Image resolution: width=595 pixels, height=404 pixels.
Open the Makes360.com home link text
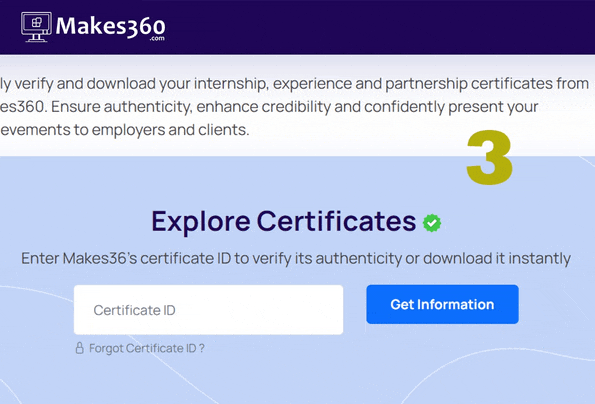tap(110, 28)
